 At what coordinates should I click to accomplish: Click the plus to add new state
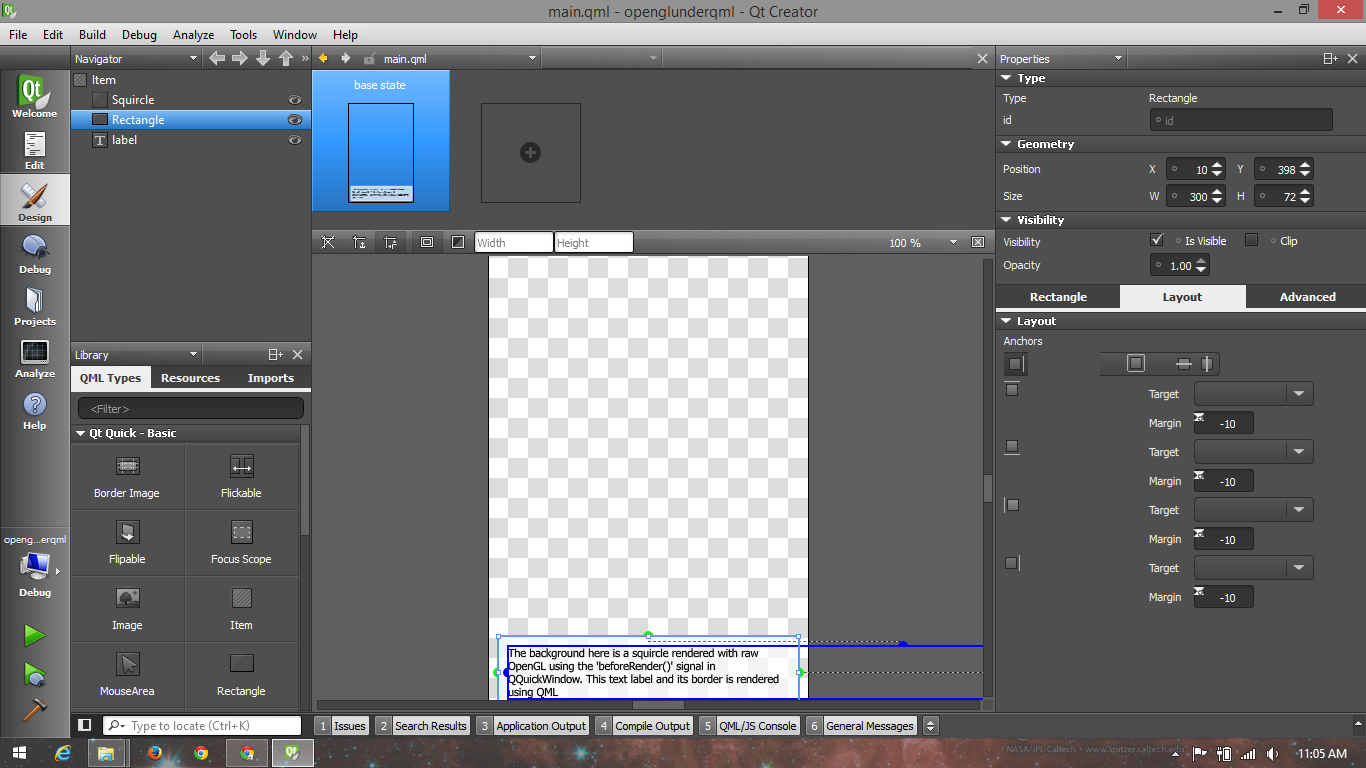coord(531,153)
